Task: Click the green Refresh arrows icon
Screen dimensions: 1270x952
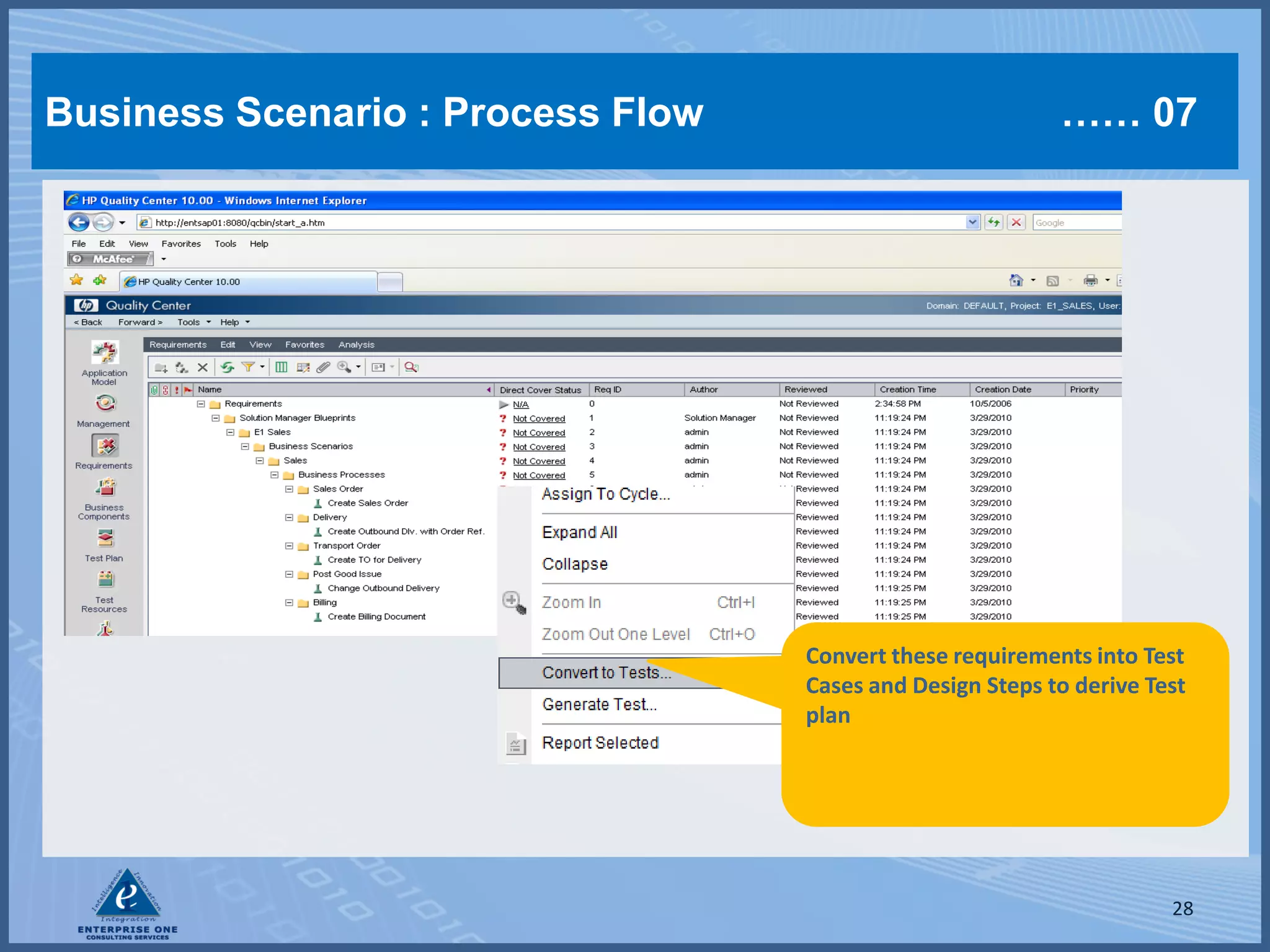Action: [228, 368]
